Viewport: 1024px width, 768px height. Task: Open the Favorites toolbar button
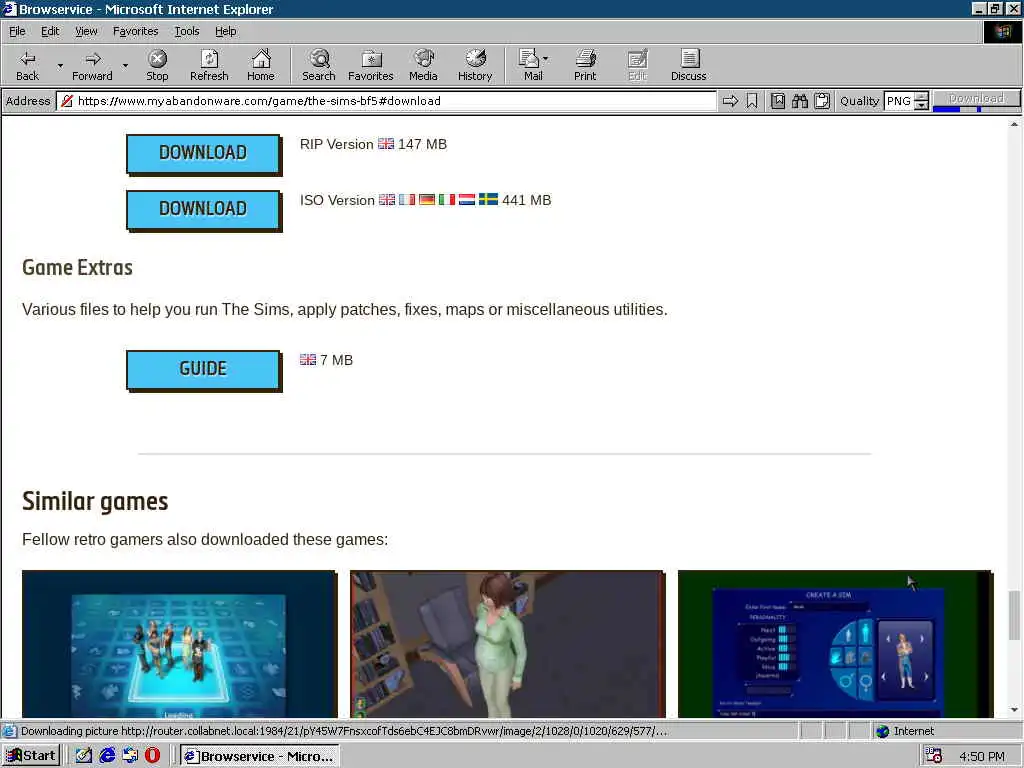pos(371,65)
